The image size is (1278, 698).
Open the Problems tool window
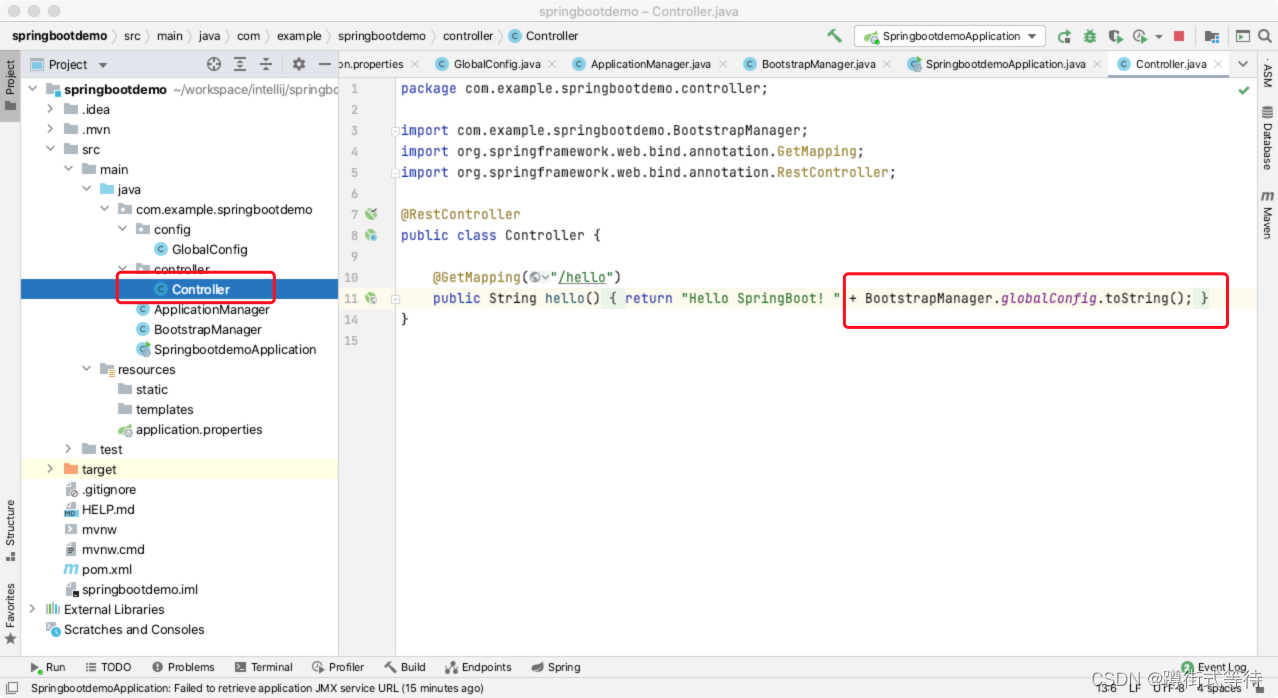tap(183, 667)
